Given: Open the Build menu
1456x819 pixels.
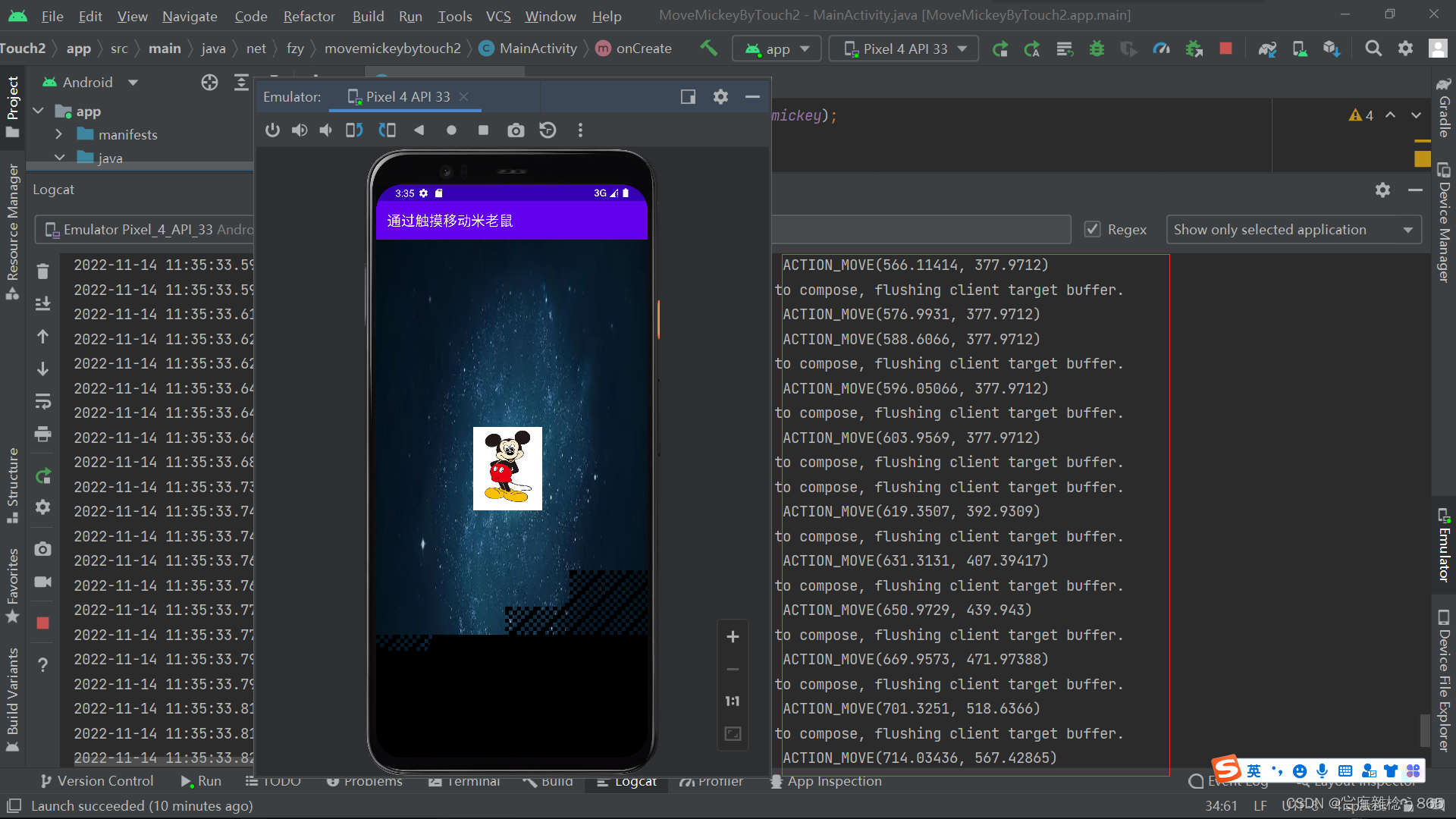Looking at the screenshot, I should tap(368, 16).
